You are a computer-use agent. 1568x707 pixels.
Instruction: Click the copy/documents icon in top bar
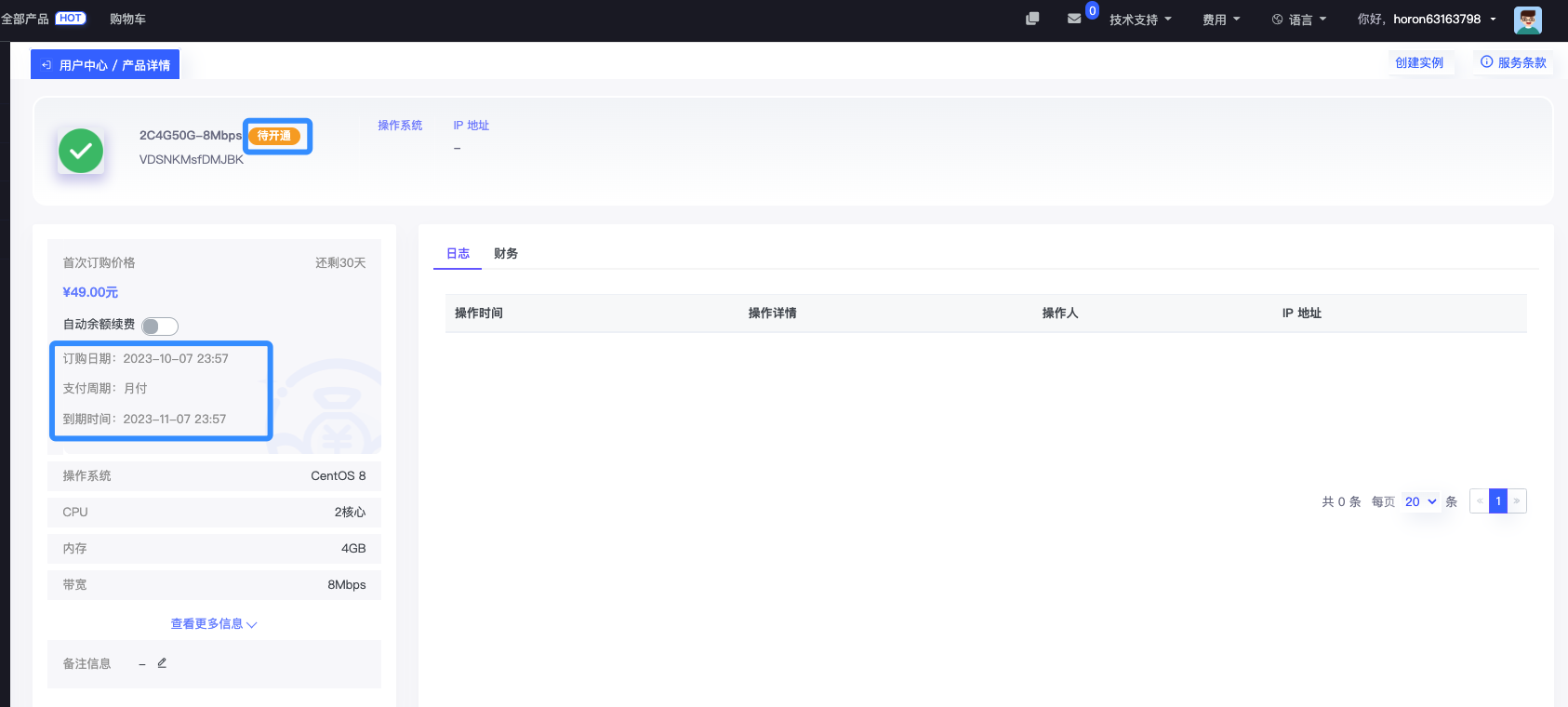coord(1031,19)
